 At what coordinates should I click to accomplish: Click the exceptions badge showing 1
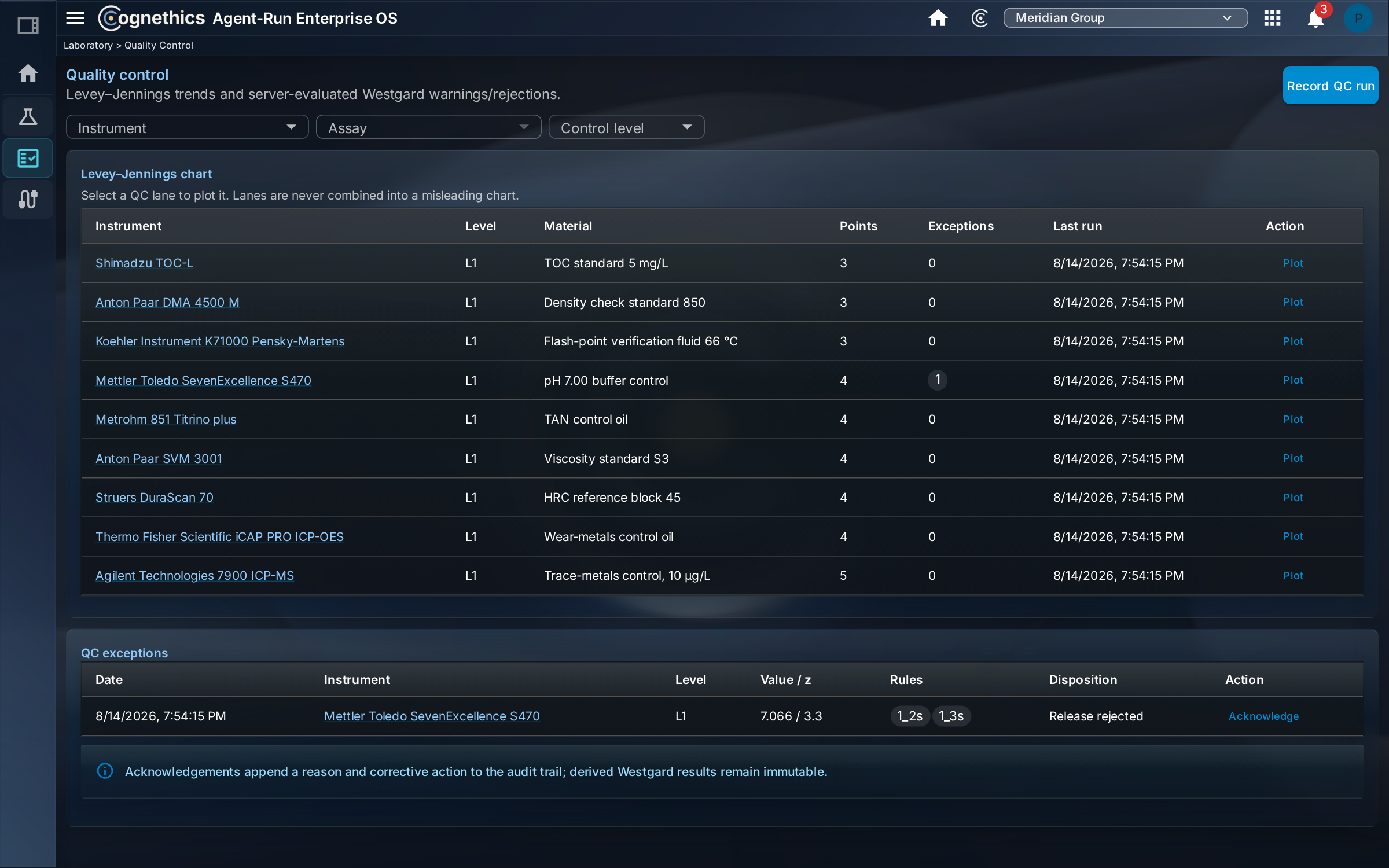pos(938,380)
